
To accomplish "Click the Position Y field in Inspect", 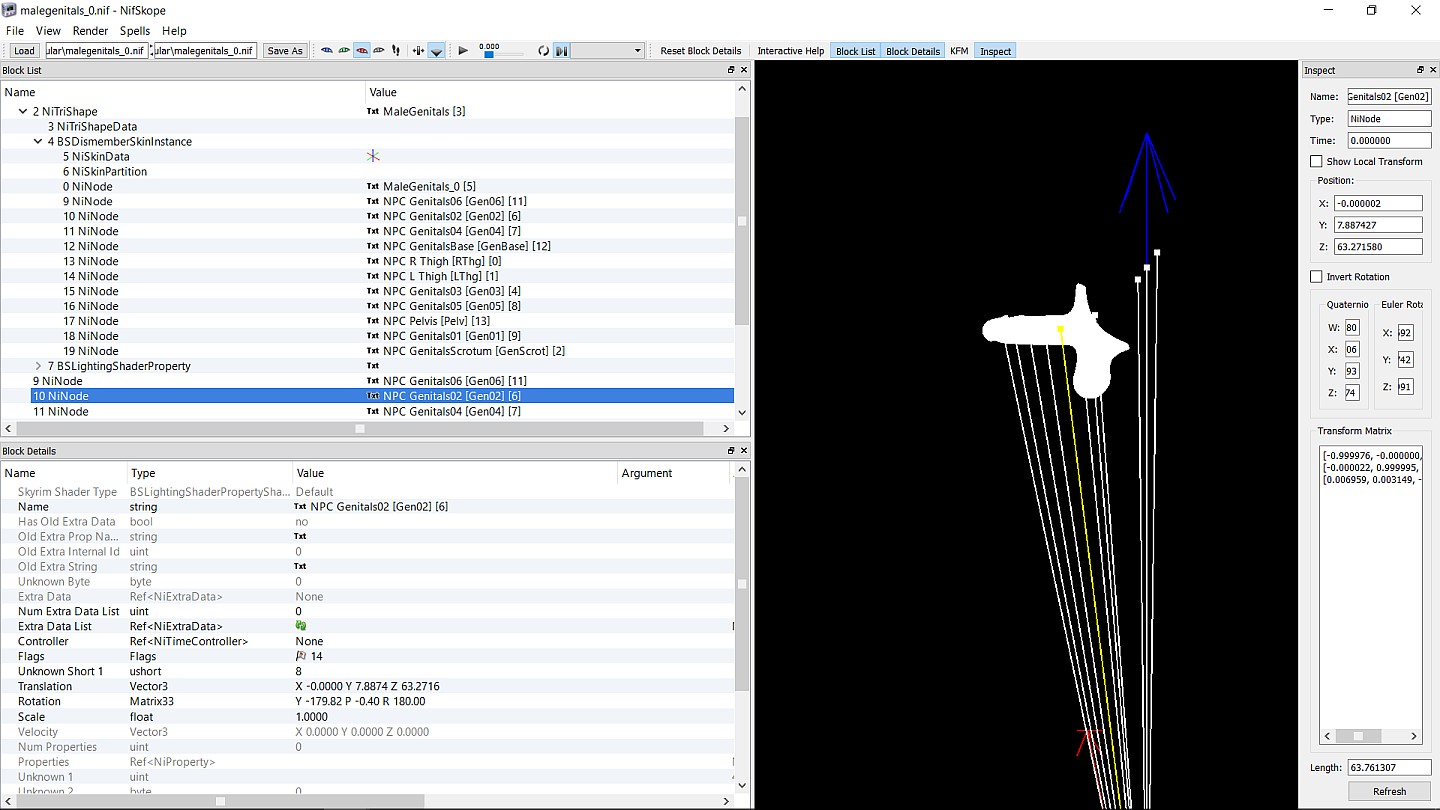I will [1378, 225].
